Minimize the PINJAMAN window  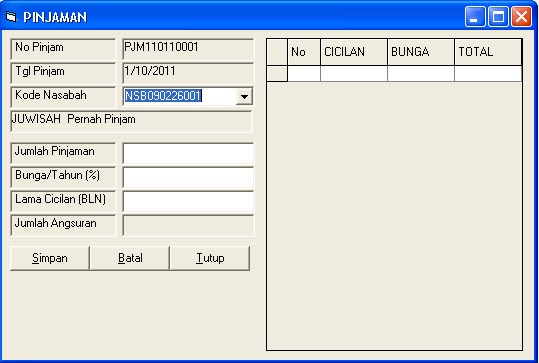pyautogui.click(x=475, y=16)
